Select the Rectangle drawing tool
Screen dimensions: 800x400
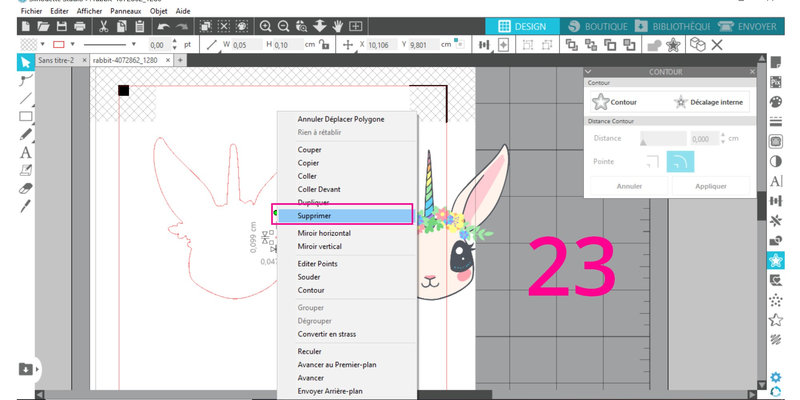pos(26,117)
